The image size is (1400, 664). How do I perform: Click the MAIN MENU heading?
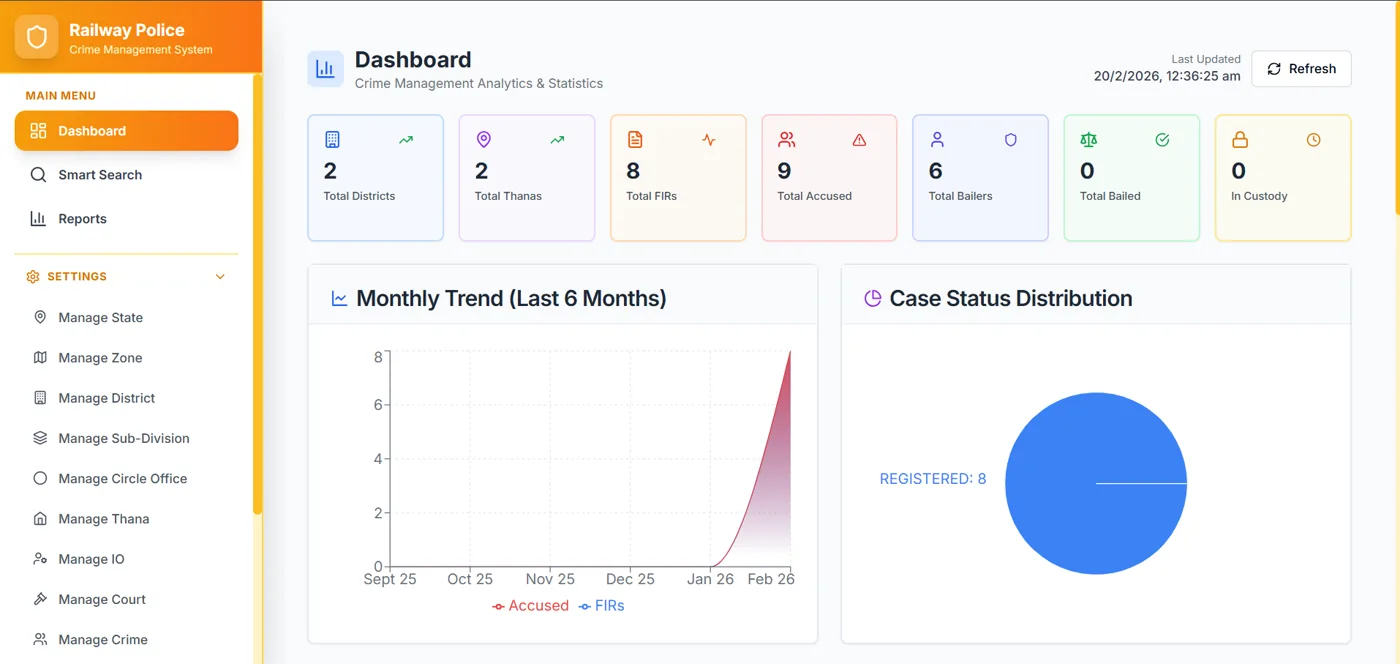pyautogui.click(x=61, y=96)
